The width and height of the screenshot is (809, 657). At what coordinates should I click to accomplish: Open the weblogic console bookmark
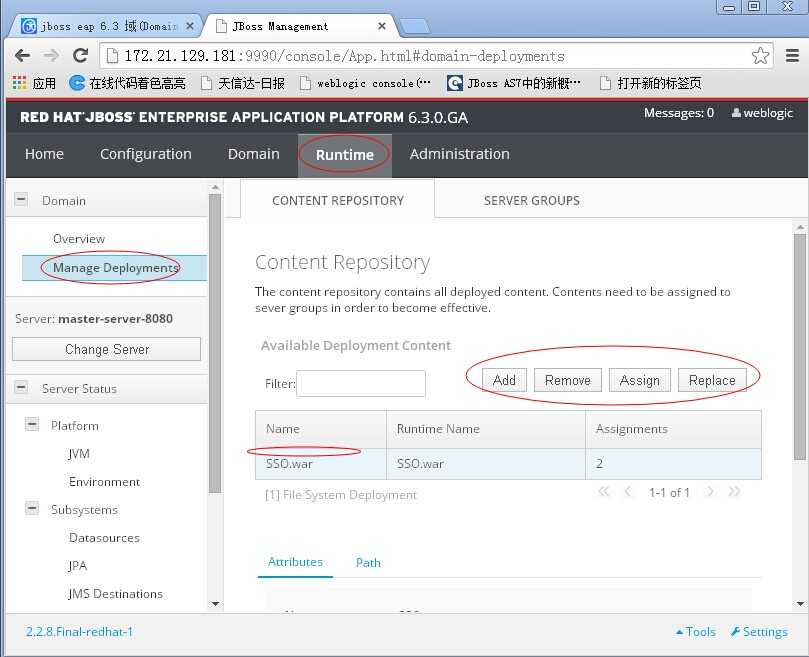click(365, 83)
